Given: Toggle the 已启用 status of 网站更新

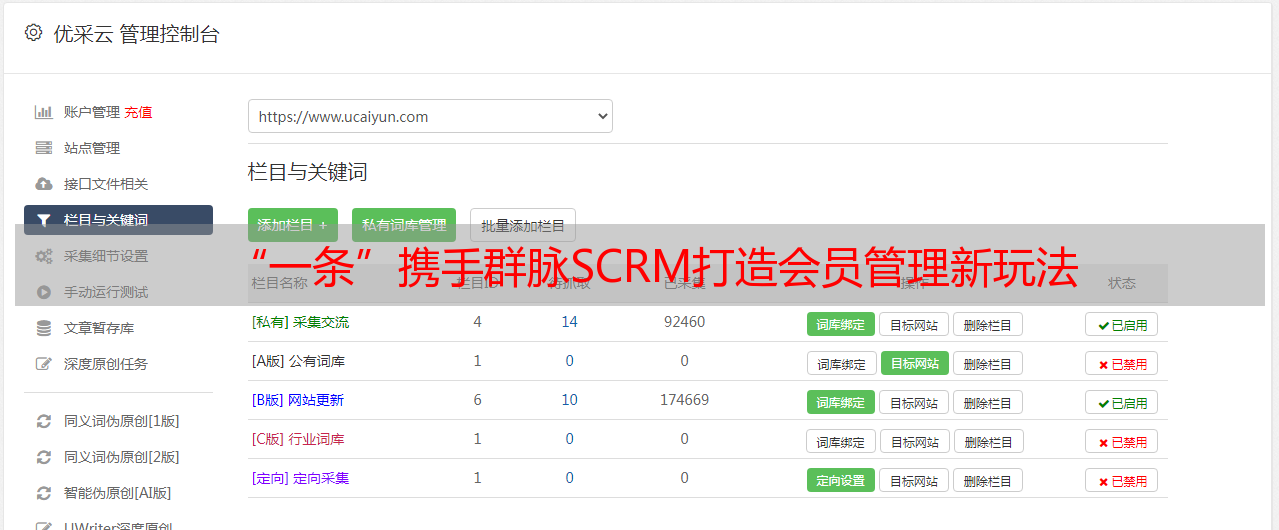Looking at the screenshot, I should point(1122,402).
